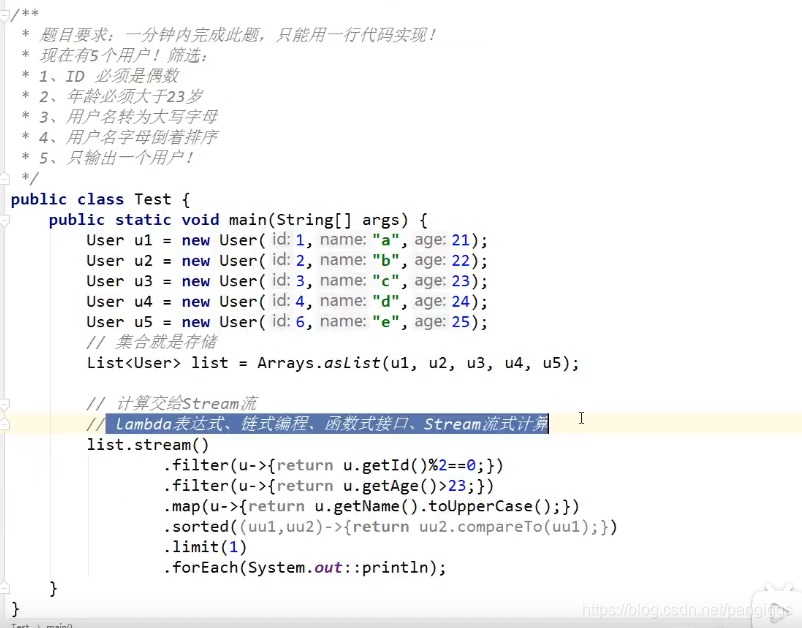Click string literal "b" in u2 line
Viewport: 802px width, 628px height.
[386, 260]
